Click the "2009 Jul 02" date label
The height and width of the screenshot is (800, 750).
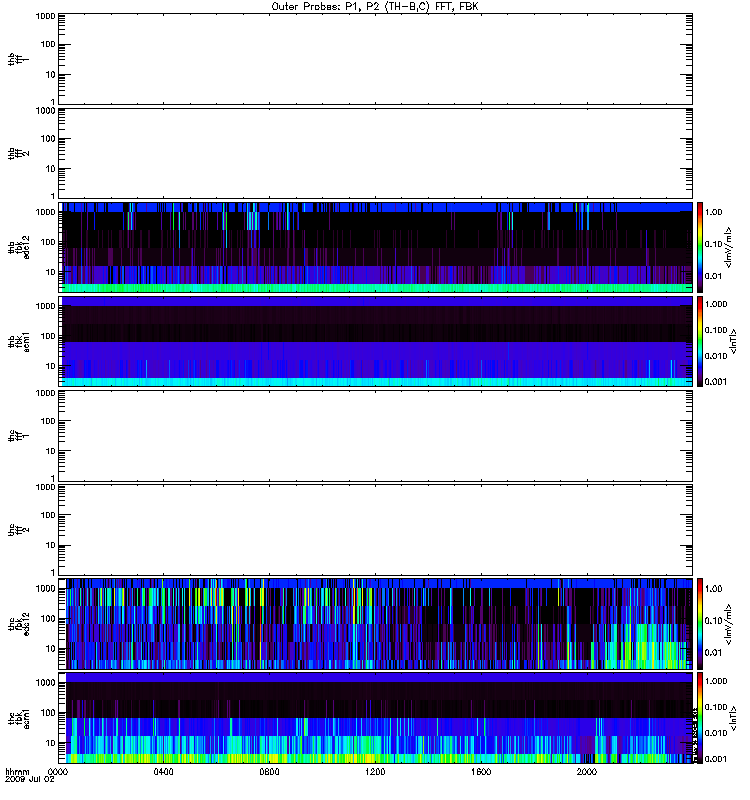click(x=30, y=780)
